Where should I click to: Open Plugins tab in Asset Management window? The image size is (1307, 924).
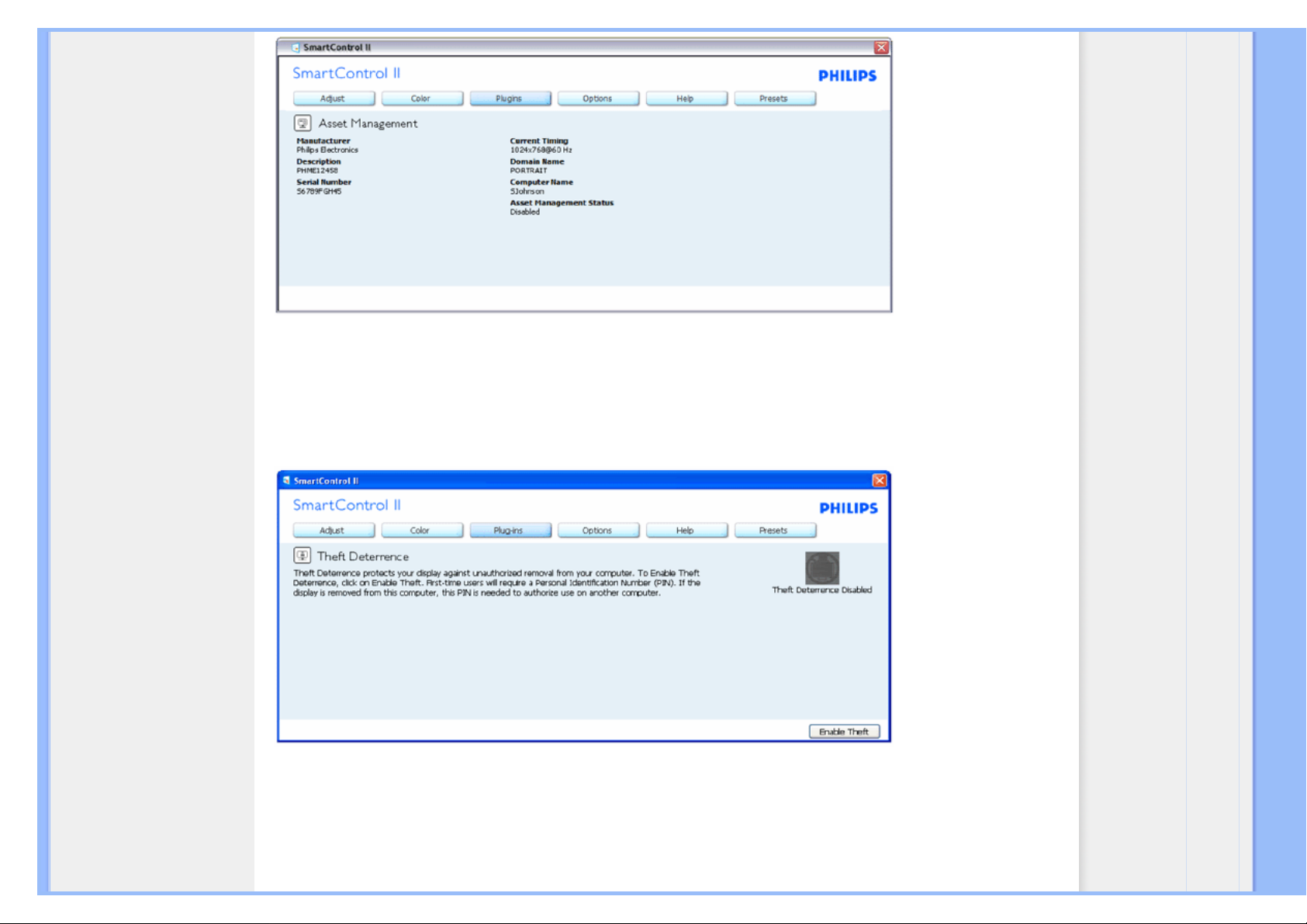[x=510, y=99]
